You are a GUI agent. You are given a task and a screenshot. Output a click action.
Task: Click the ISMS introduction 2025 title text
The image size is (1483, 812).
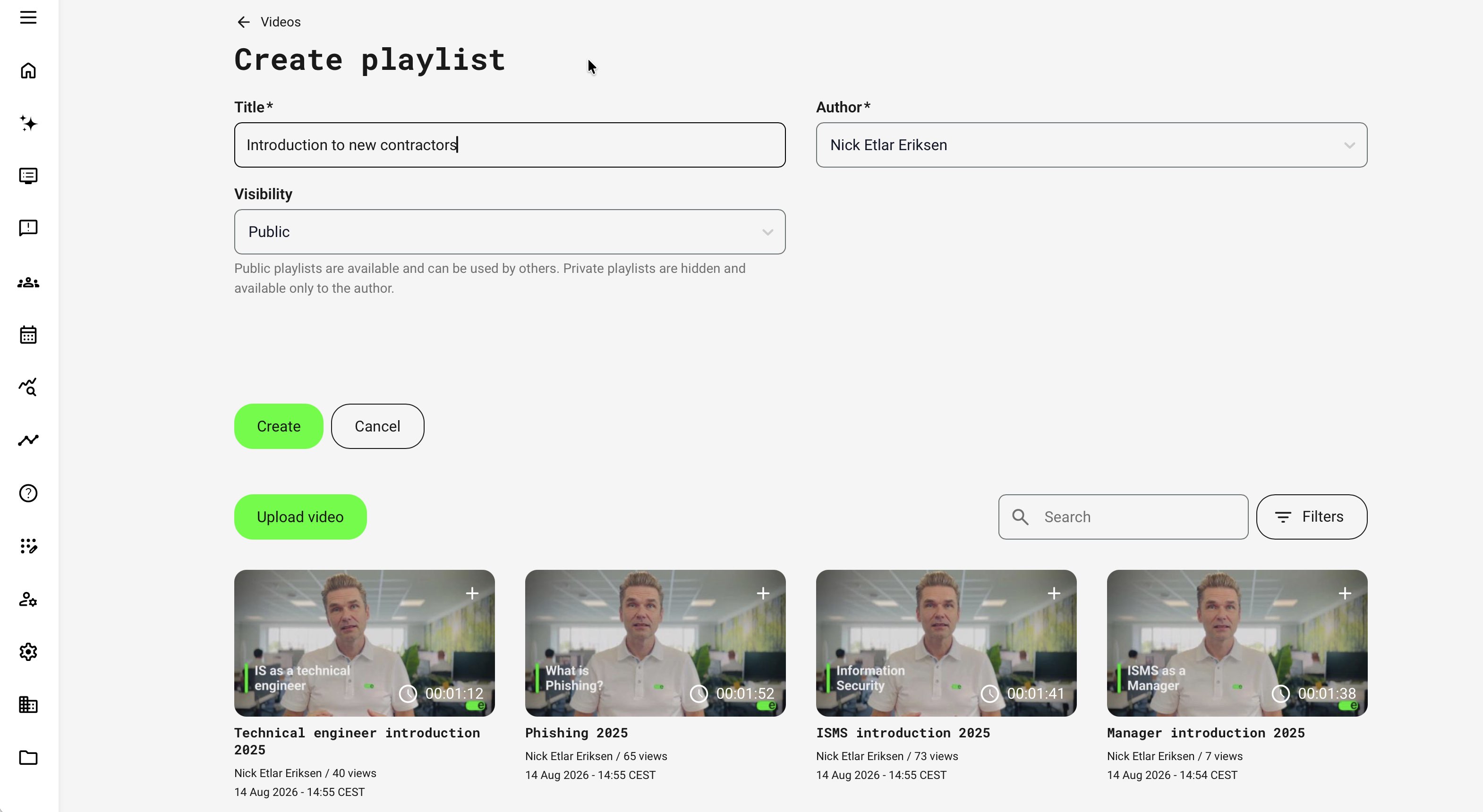coord(903,733)
